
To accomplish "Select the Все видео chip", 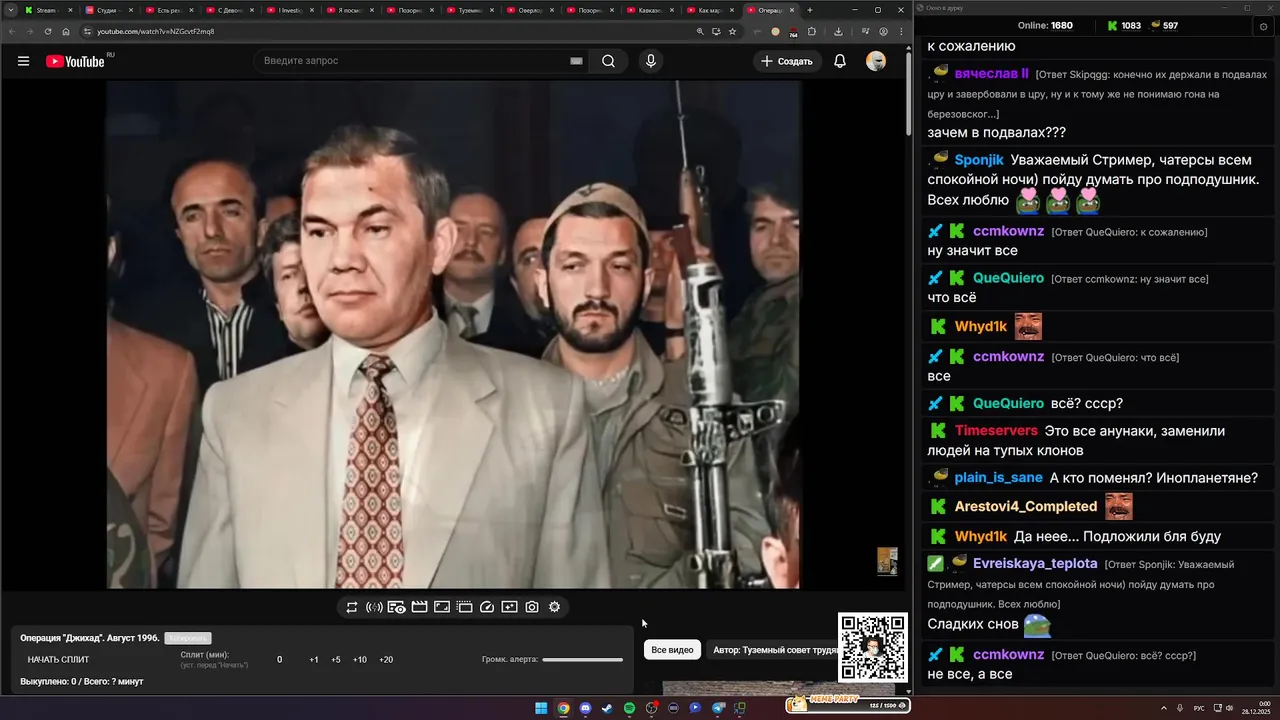I will click(672, 650).
